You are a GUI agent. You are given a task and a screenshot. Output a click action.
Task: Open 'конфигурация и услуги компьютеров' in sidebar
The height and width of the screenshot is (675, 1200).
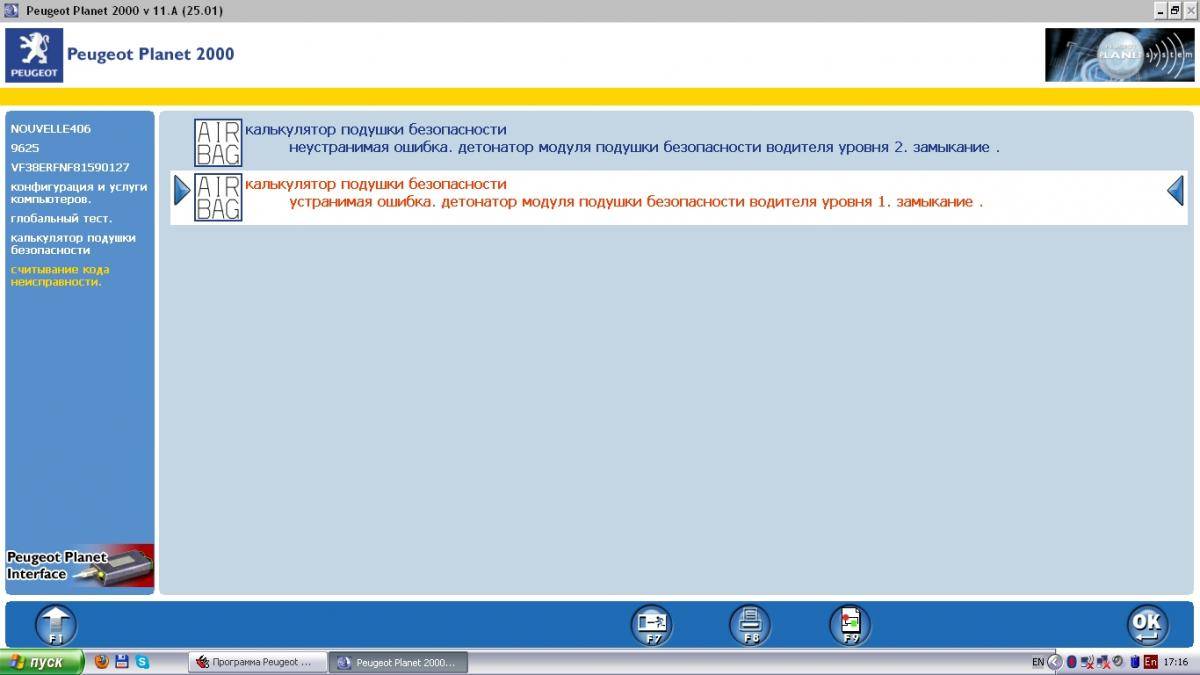73,193
